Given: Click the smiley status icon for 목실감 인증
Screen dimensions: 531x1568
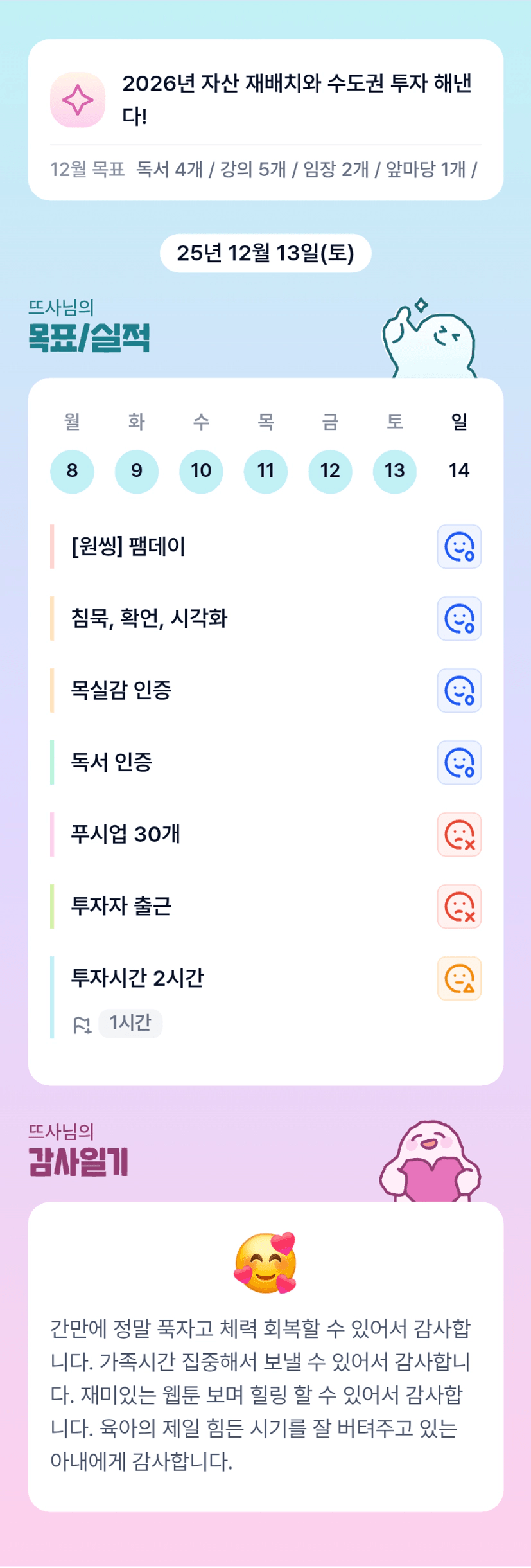Looking at the screenshot, I should [x=459, y=691].
